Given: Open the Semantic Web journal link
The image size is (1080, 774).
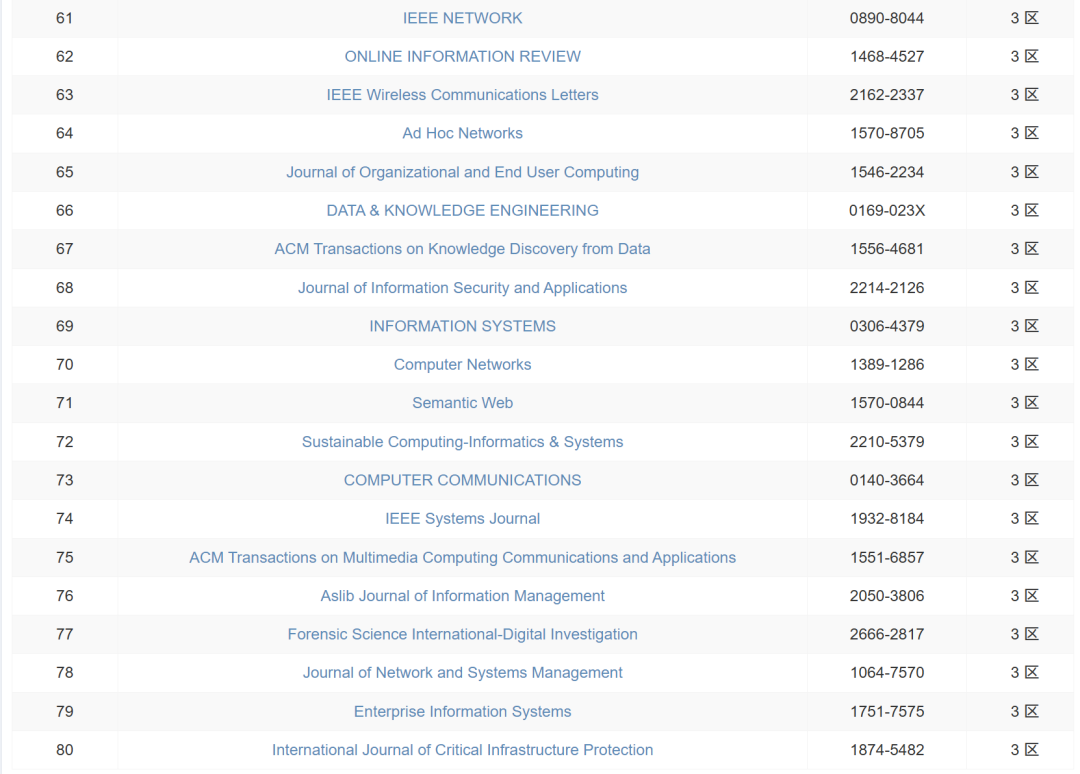Looking at the screenshot, I should tap(462, 403).
